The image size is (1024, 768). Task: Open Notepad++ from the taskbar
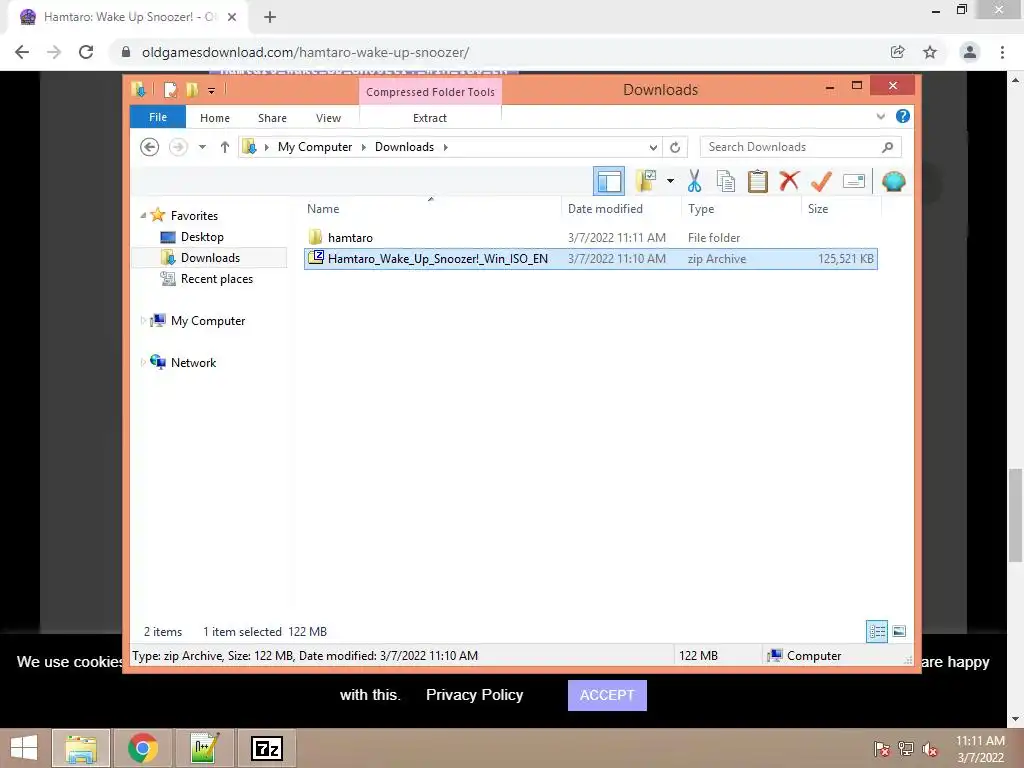click(204, 748)
